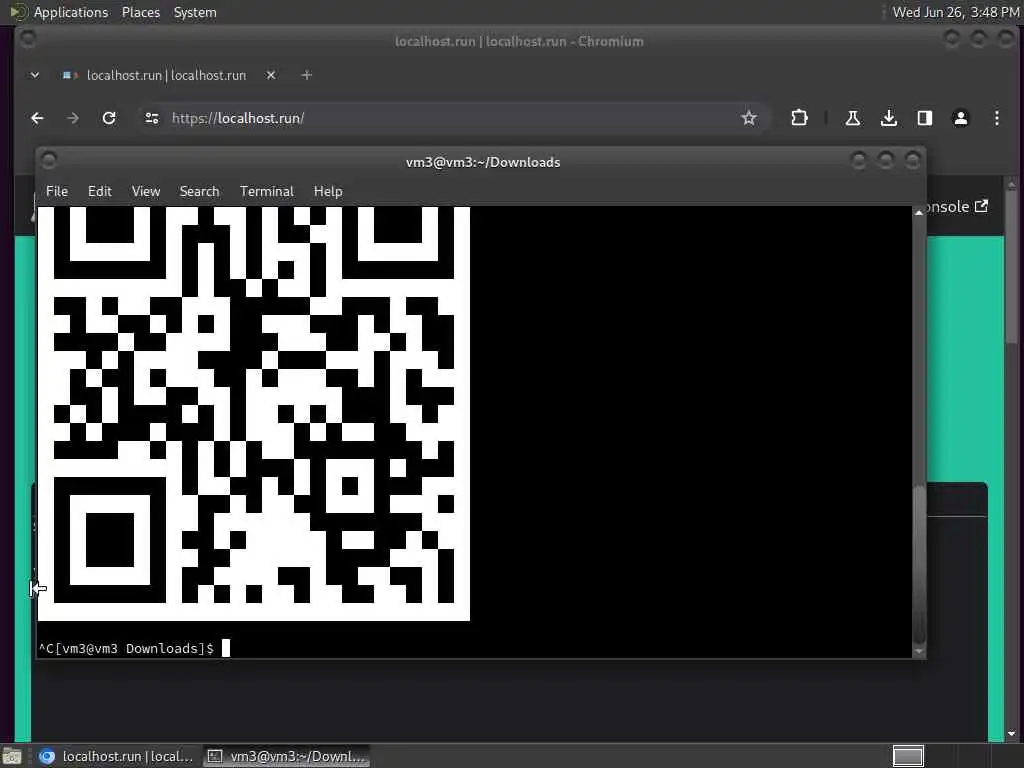Bookmark this page with the star icon
This screenshot has width=1024, height=768.
click(x=748, y=118)
